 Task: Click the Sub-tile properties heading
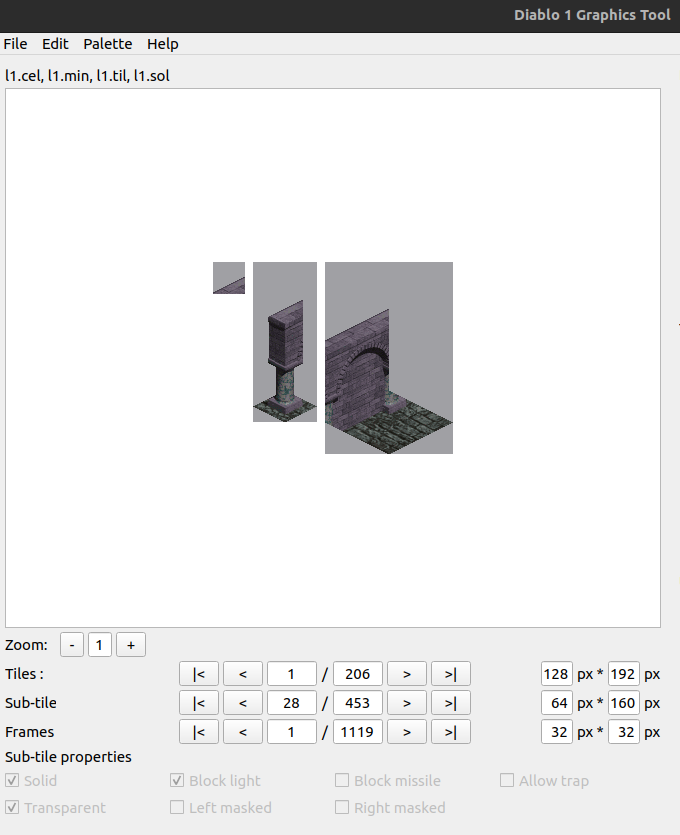pos(68,757)
